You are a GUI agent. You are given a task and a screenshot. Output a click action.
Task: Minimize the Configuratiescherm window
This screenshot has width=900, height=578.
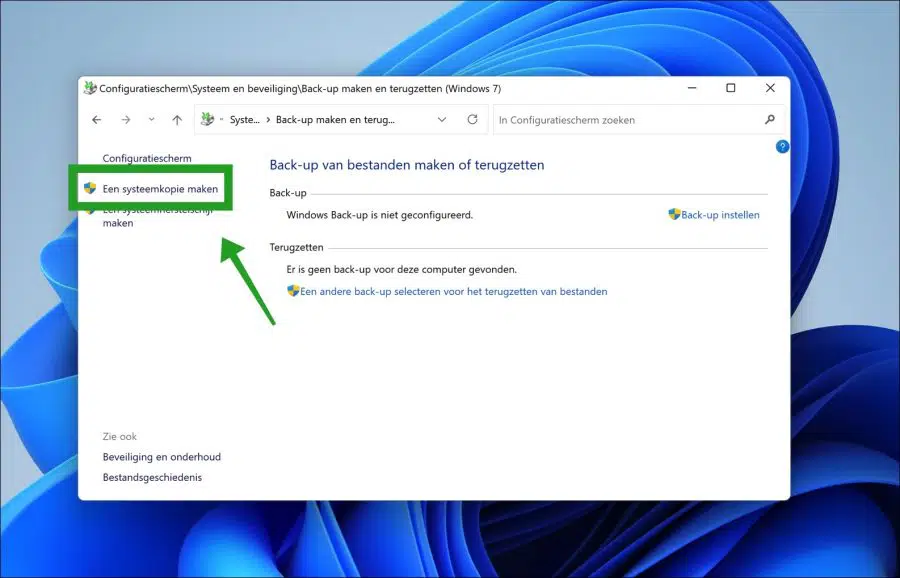(692, 88)
